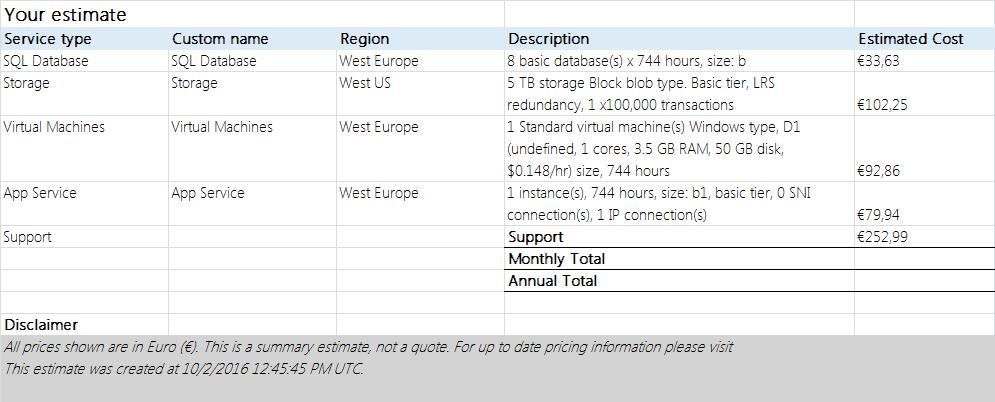Select the Virtual Machines custom name cell
Viewport: 995px width, 402px height.
pyautogui.click(x=252, y=149)
